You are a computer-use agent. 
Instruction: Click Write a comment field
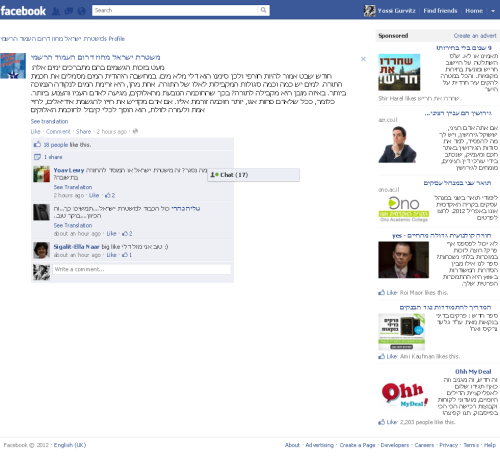pyautogui.click(x=142, y=269)
